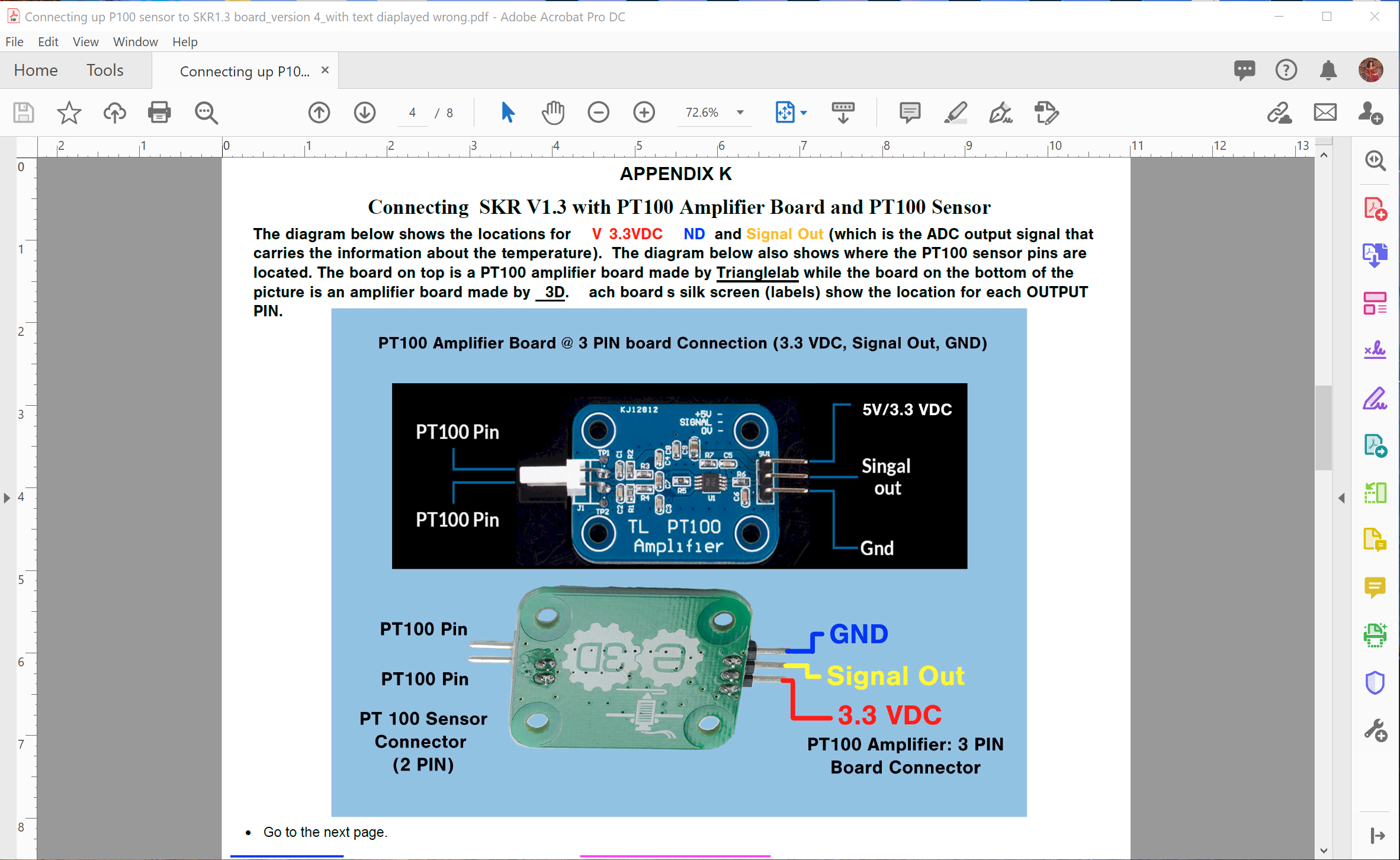
Task: Click the Create PDF sidebar tool
Action: pyautogui.click(x=1375, y=208)
